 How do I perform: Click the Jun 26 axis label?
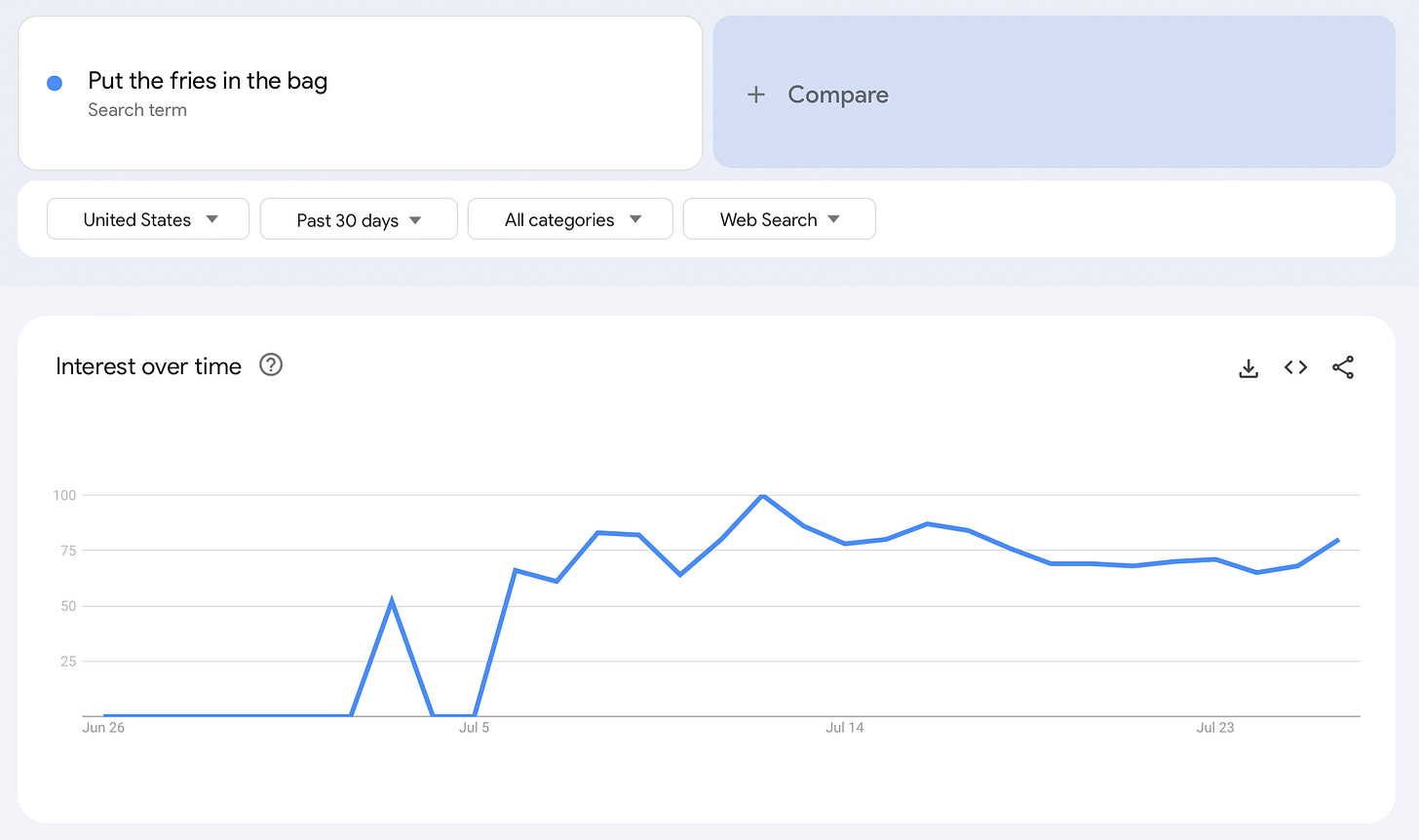point(103,727)
